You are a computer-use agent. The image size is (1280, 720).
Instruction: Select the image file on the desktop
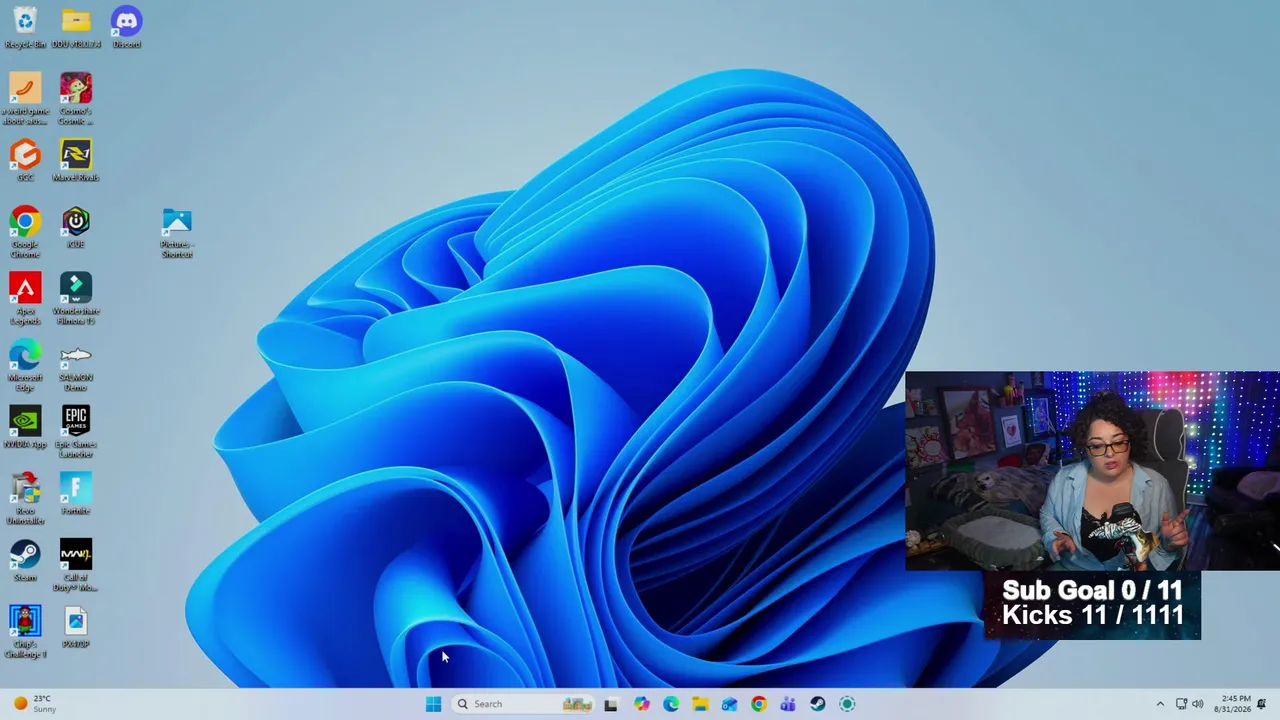click(76, 627)
